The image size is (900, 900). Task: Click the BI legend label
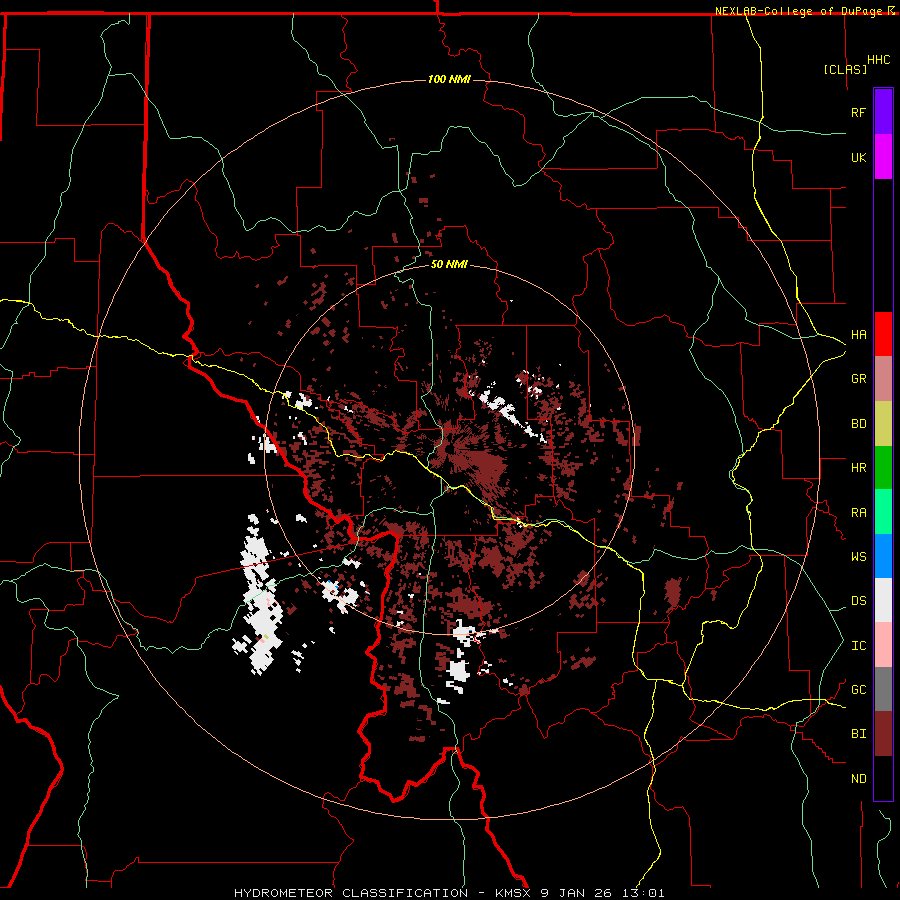[858, 734]
